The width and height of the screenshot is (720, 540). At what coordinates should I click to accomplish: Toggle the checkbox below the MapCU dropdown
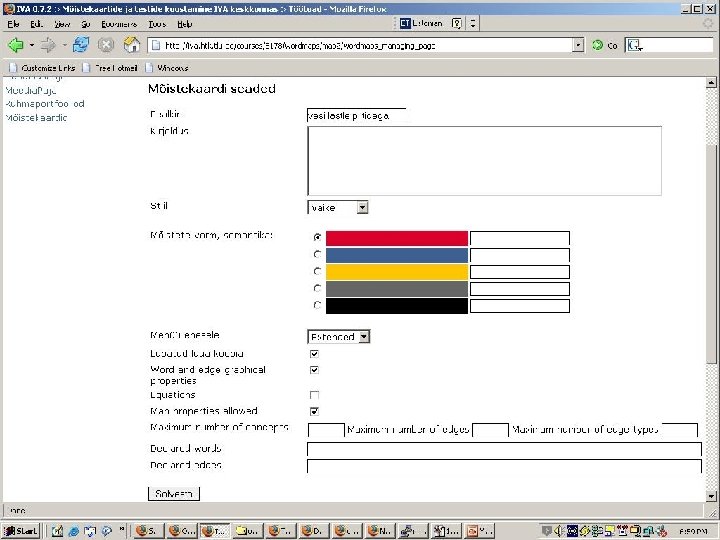[x=314, y=354]
